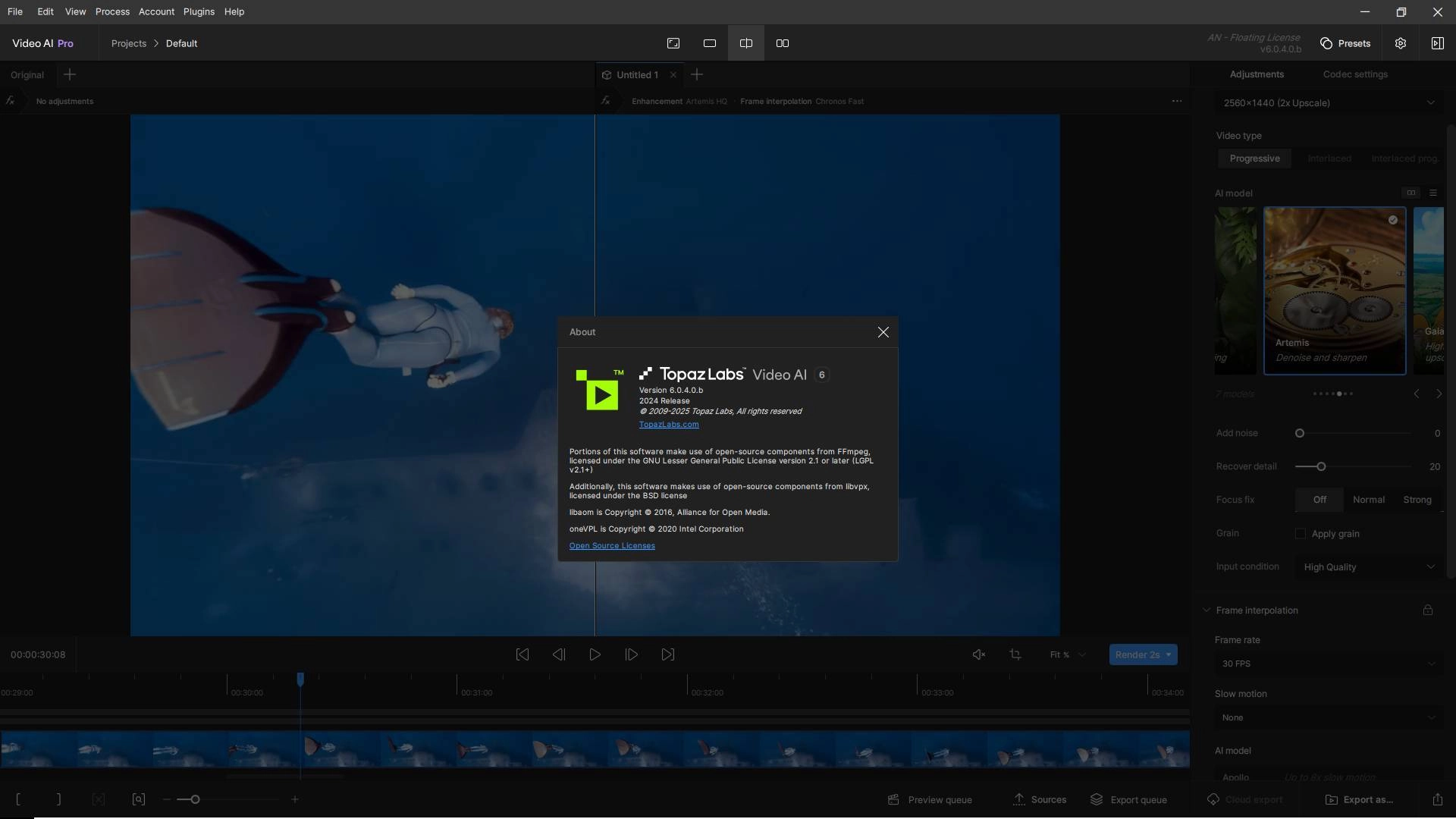
Task: Select split view layout icon
Action: (x=746, y=43)
